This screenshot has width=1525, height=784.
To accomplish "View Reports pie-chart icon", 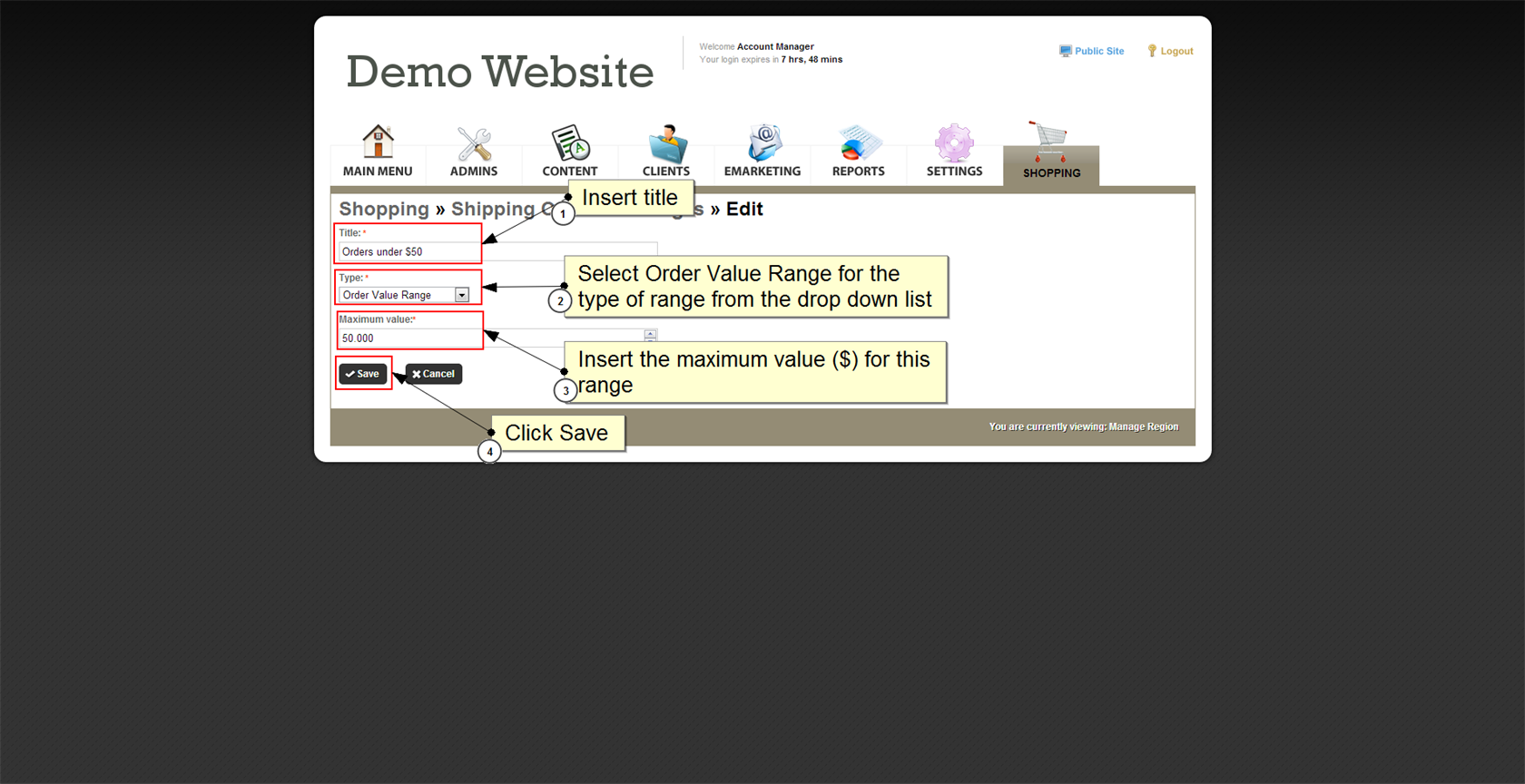I will coord(858,143).
